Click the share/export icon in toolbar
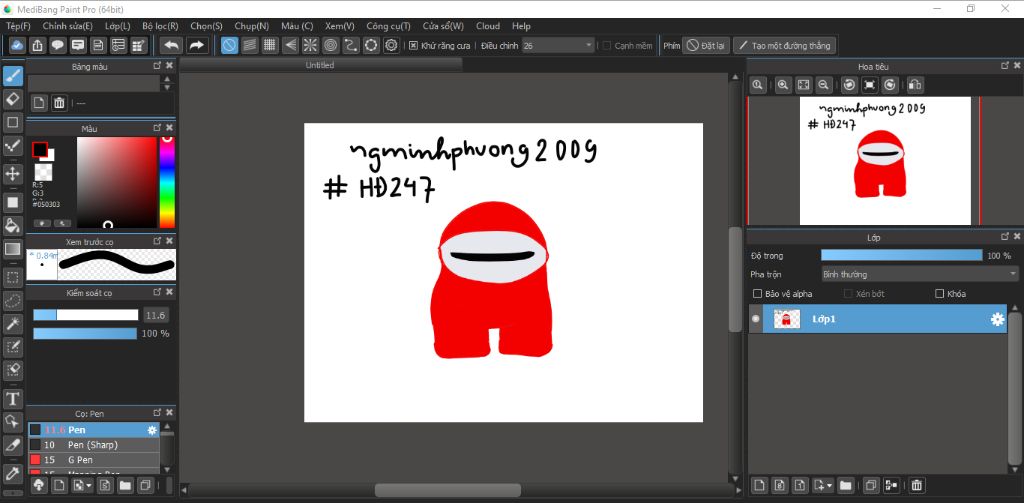 [x=37, y=45]
